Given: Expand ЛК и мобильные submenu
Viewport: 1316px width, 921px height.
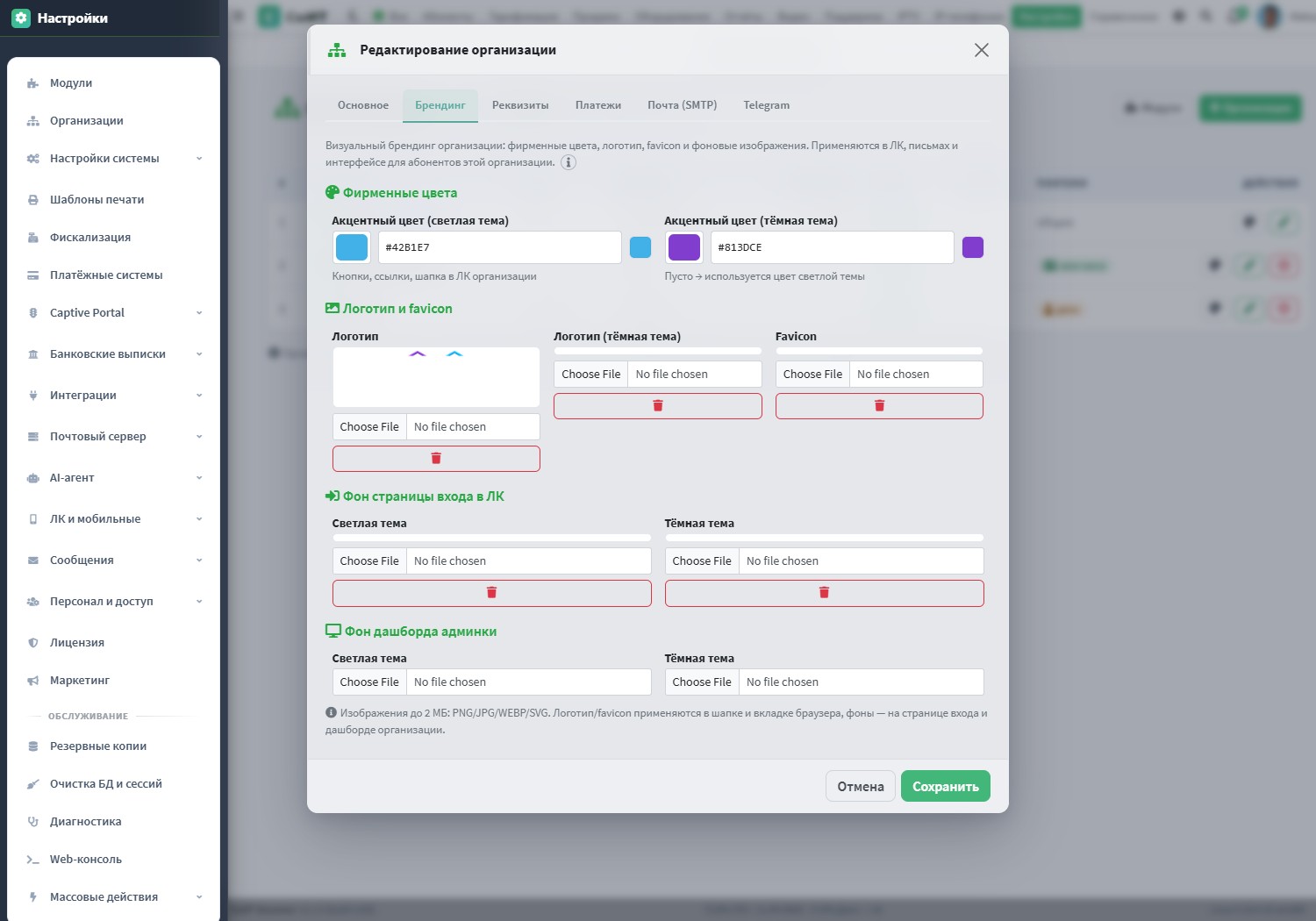Looking at the screenshot, I should click(x=113, y=519).
